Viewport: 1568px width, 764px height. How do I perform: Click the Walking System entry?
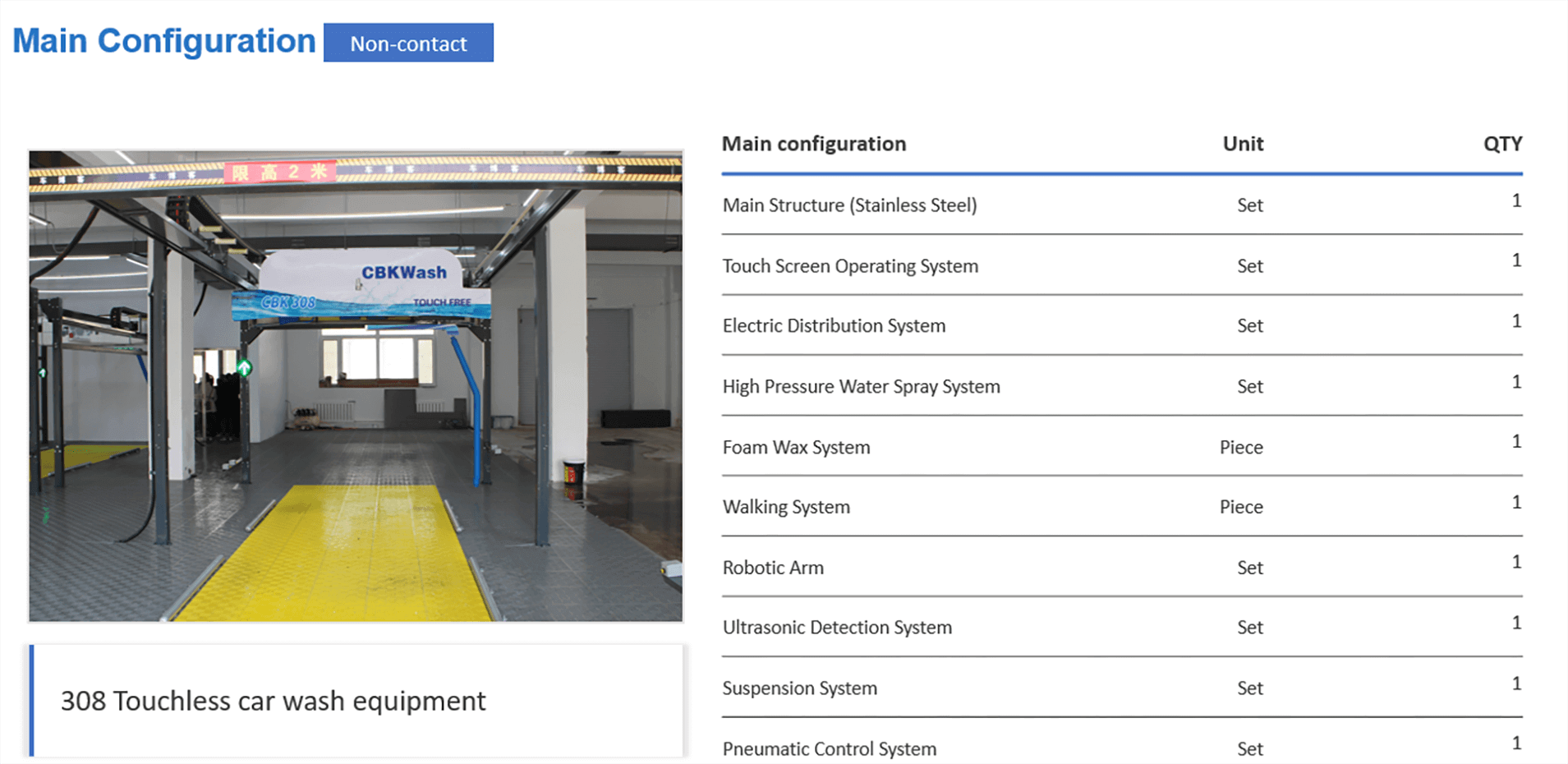(x=786, y=508)
